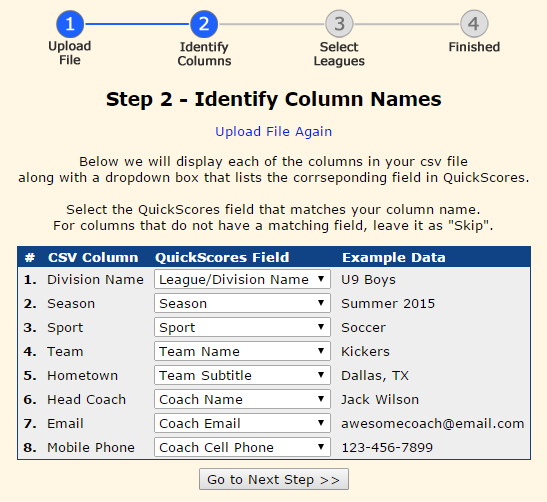Click the Example Data header
Screen dimensions: 547x502
[x=394, y=257]
